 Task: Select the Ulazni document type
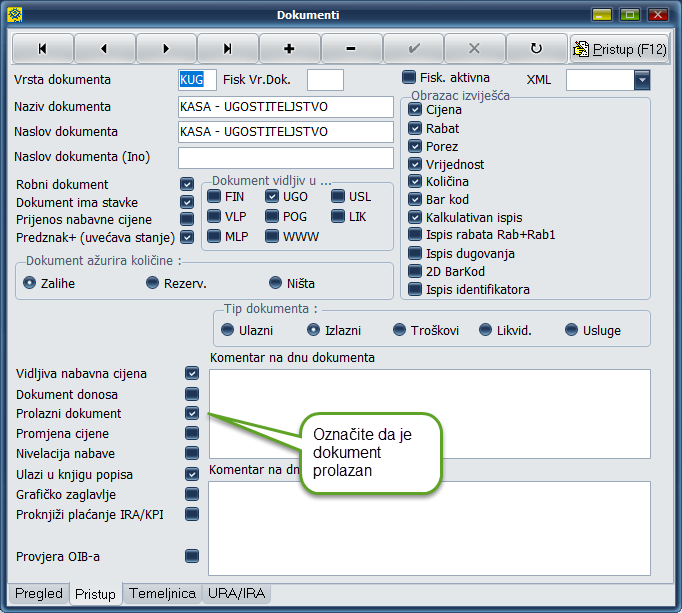click(x=228, y=330)
